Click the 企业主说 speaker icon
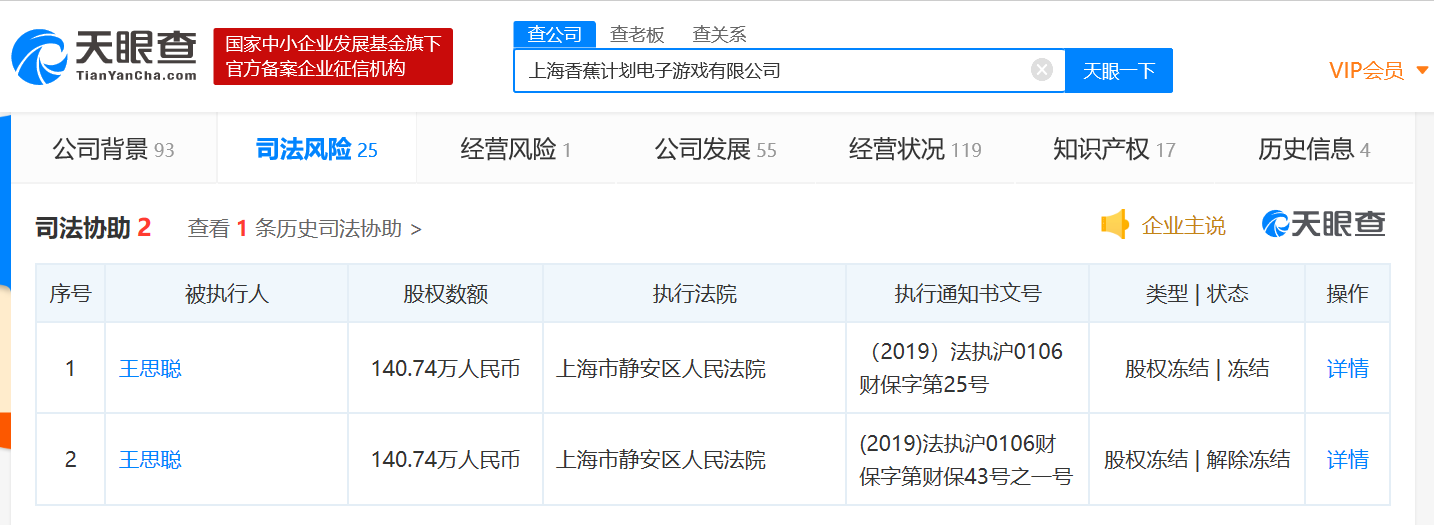Screen dimensions: 1434x525 1114,225
